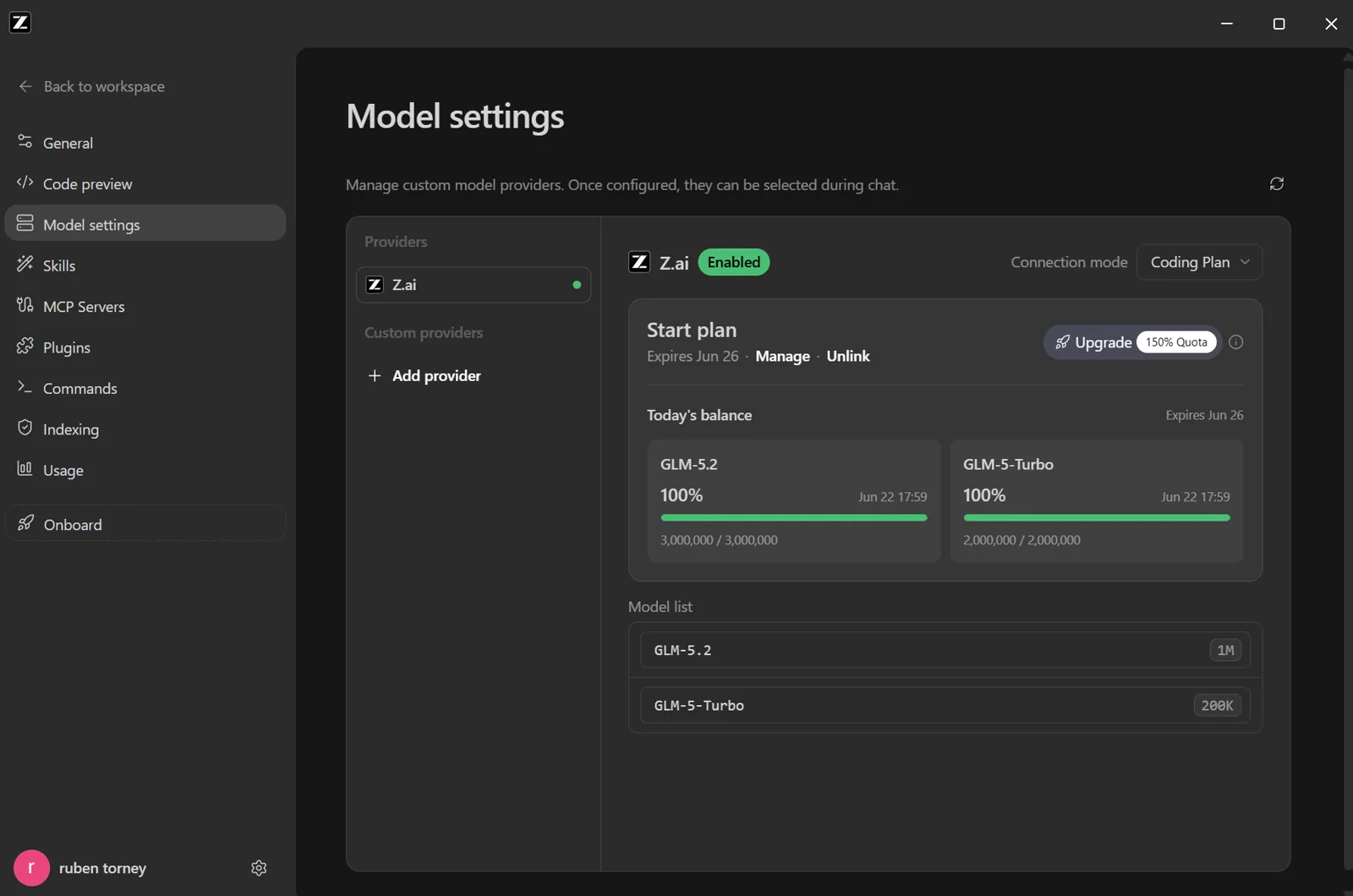Click the GLM-5-Turbo balance progress bar
Image resolution: width=1353 pixels, height=896 pixels.
click(1097, 517)
